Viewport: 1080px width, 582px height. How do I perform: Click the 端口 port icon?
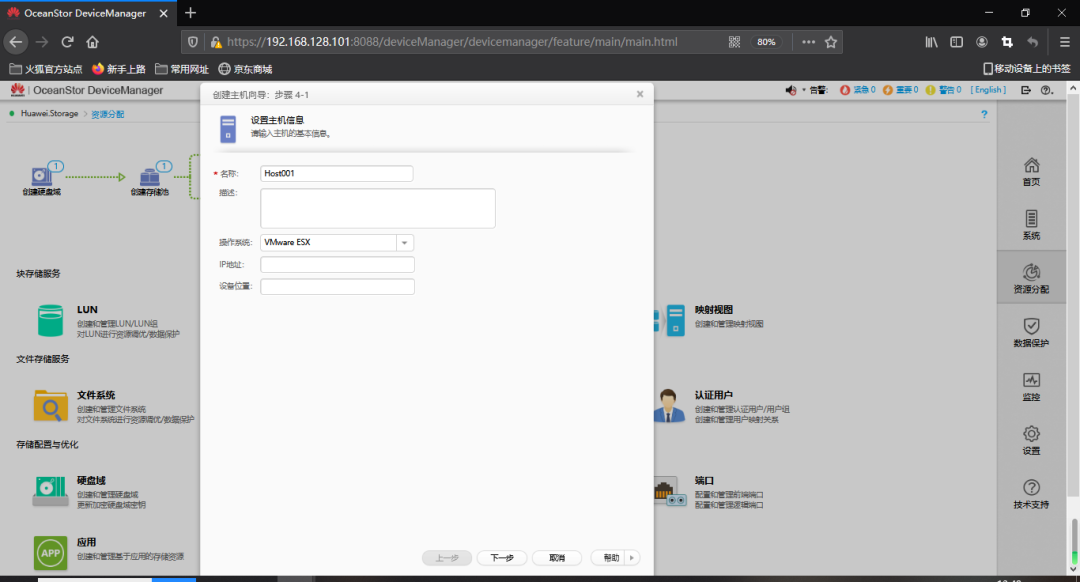[669, 492]
